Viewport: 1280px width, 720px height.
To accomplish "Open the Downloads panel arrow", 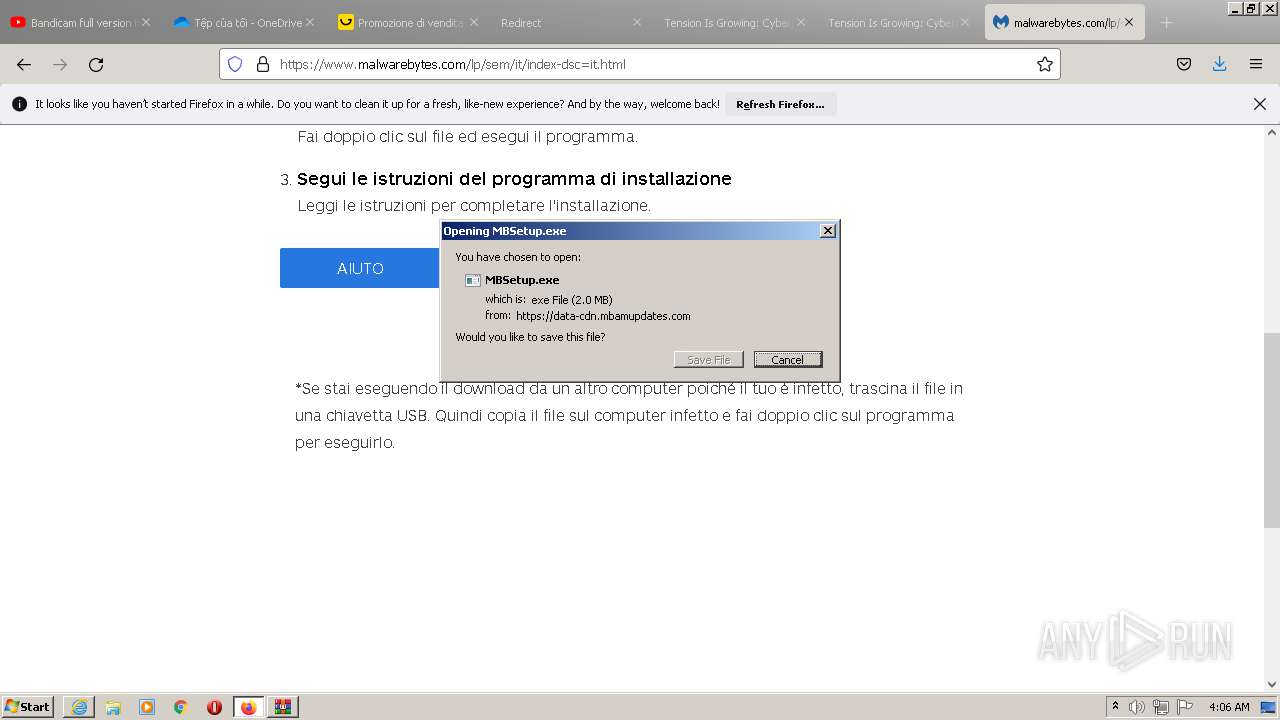I will pyautogui.click(x=1219, y=64).
